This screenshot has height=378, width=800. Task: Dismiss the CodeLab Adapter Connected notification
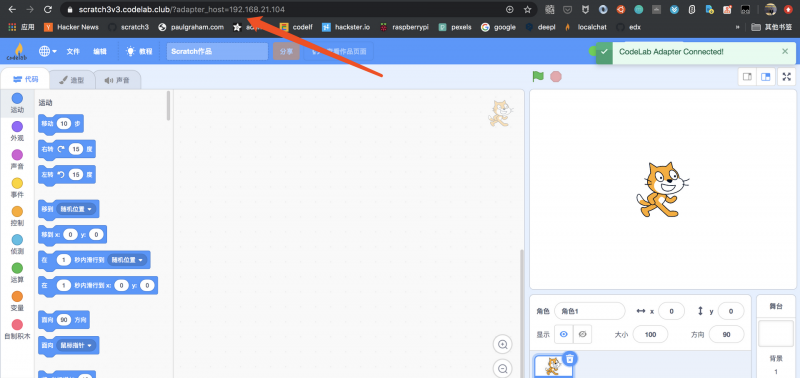point(785,52)
